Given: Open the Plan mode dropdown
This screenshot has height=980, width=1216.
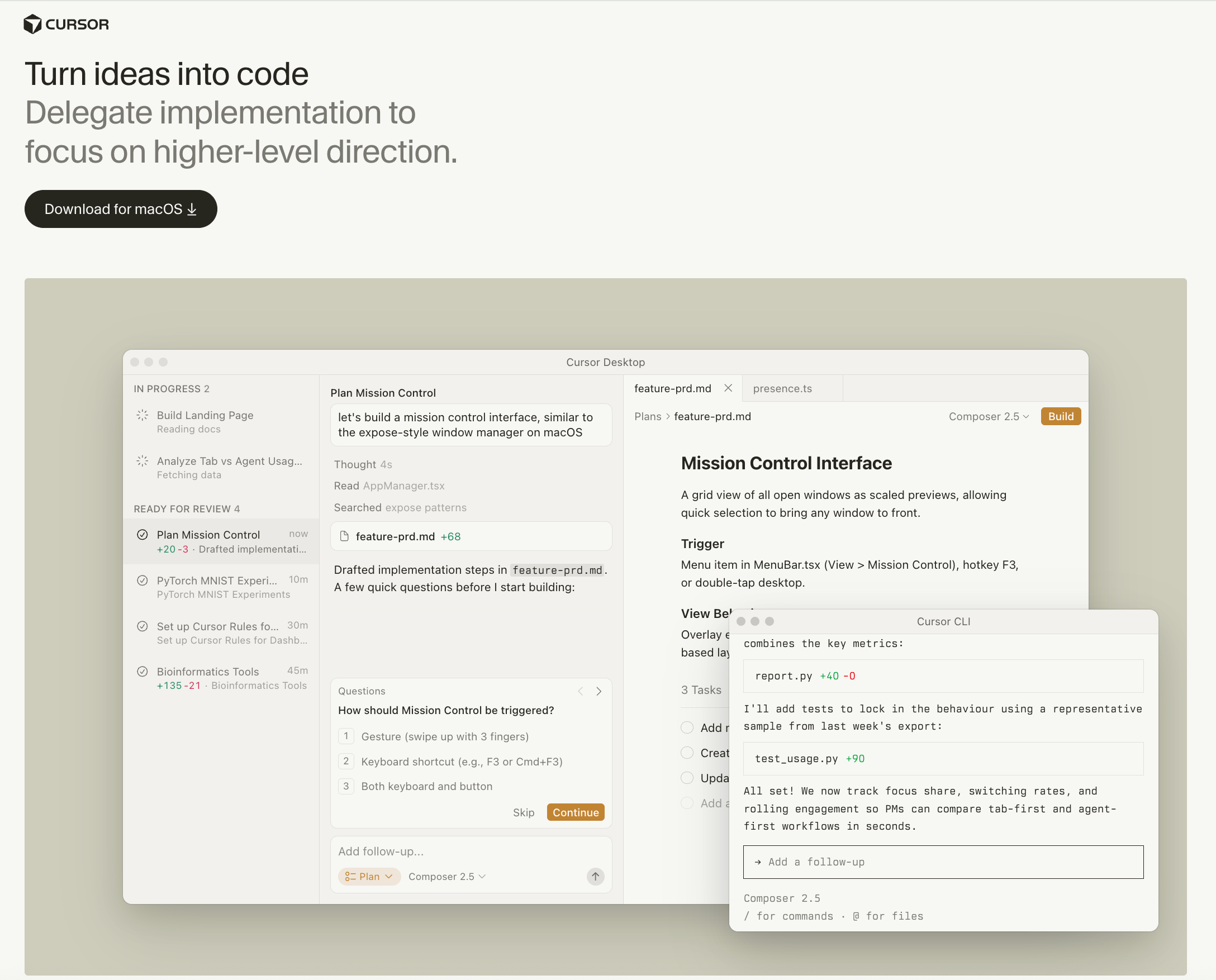Looking at the screenshot, I should point(369,876).
